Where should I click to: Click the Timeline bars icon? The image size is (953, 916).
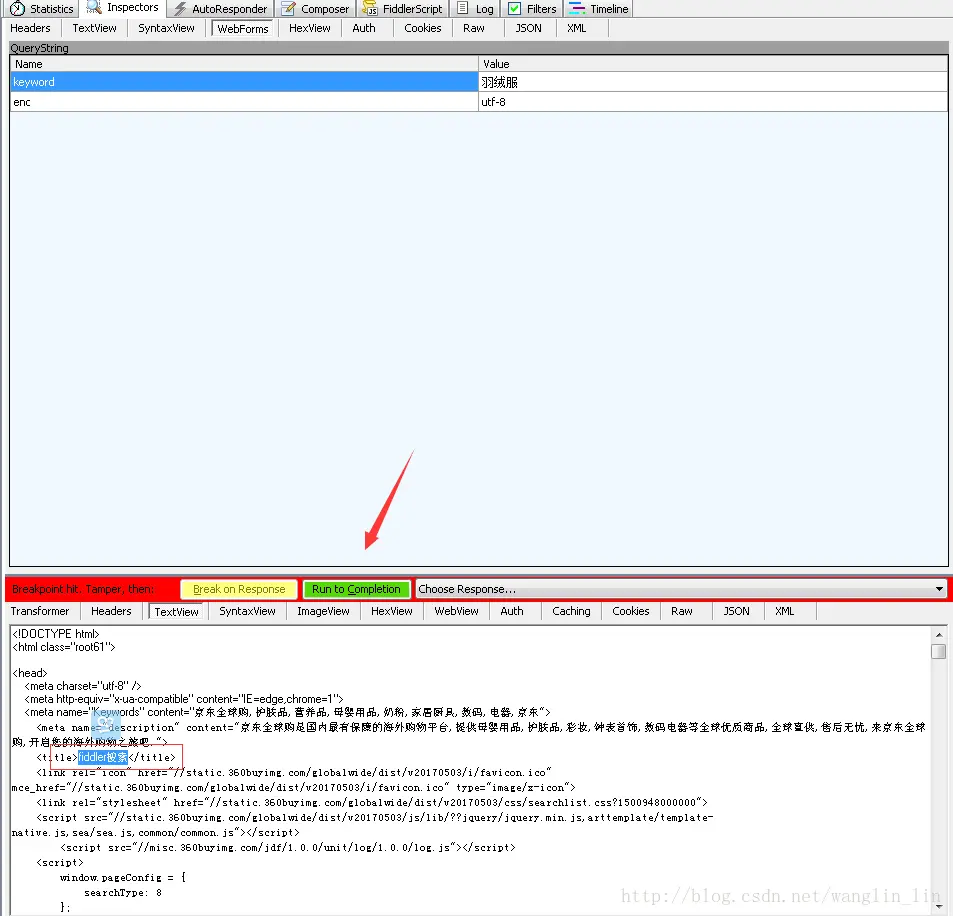tap(576, 9)
